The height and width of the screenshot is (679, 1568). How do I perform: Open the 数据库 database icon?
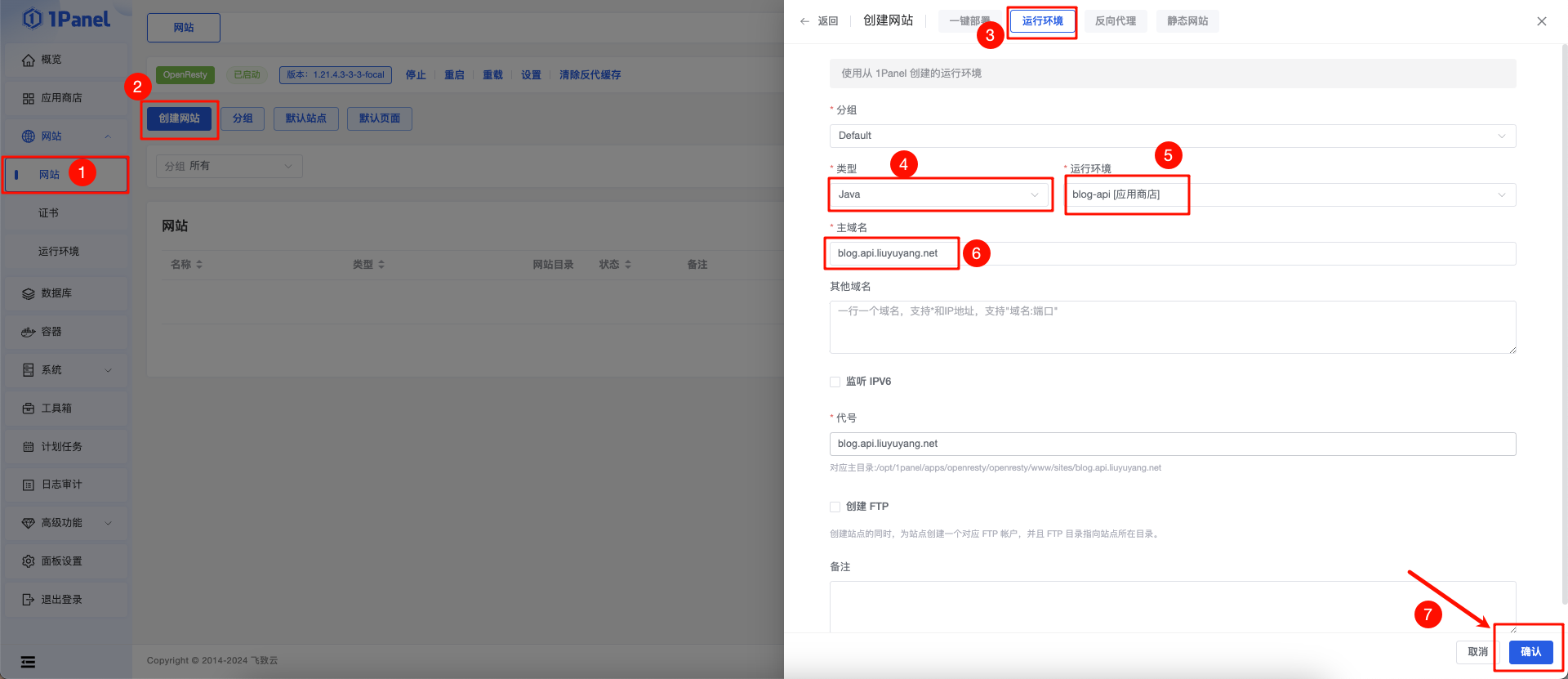point(29,293)
